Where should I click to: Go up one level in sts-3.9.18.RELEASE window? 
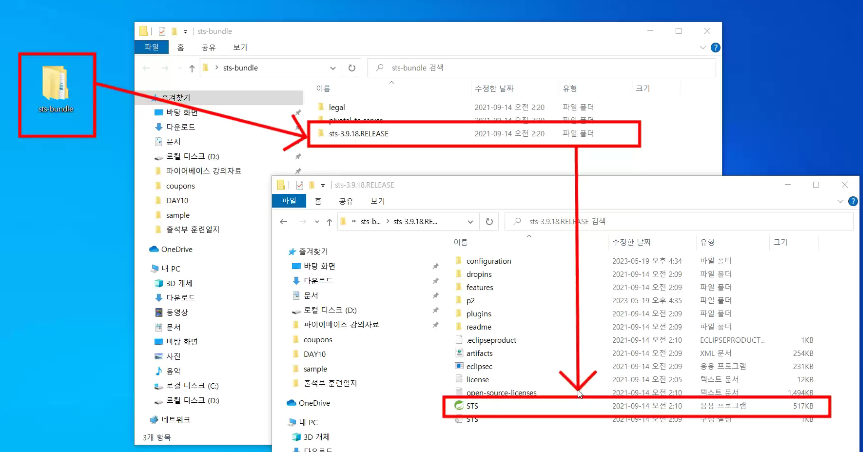(x=329, y=222)
